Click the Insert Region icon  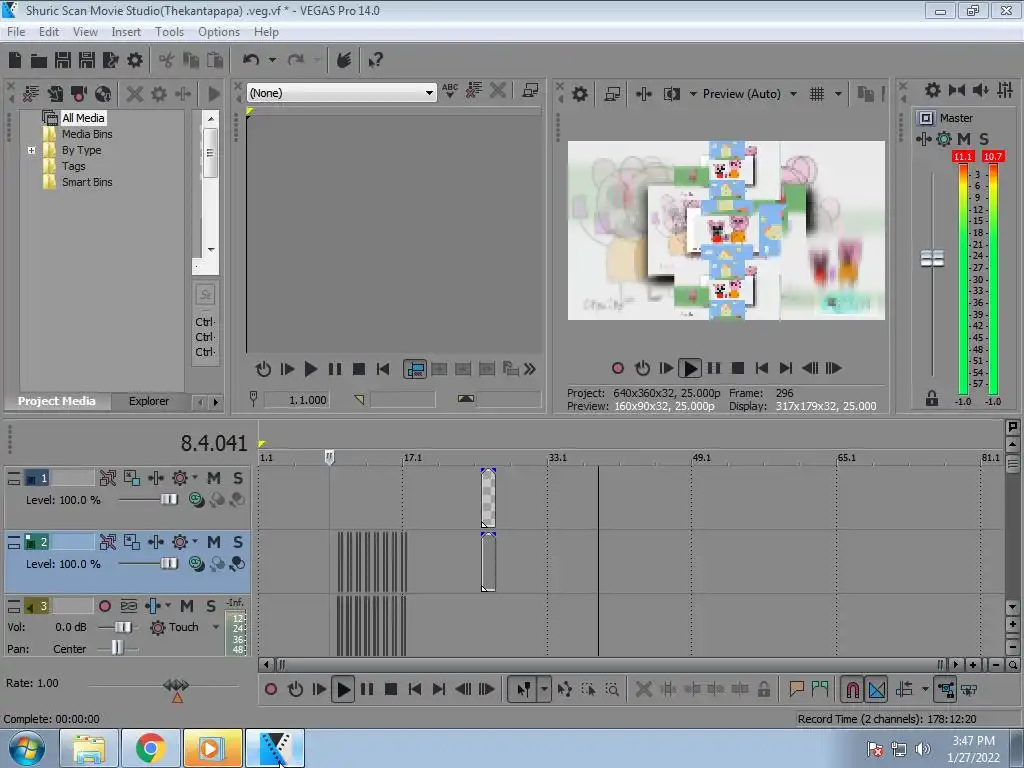click(x=820, y=689)
